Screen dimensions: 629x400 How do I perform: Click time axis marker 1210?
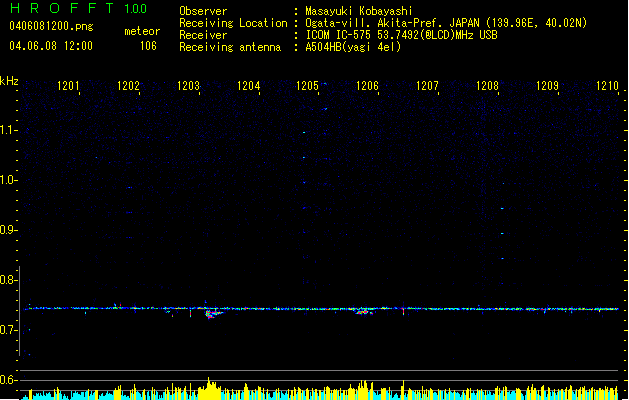coord(607,86)
